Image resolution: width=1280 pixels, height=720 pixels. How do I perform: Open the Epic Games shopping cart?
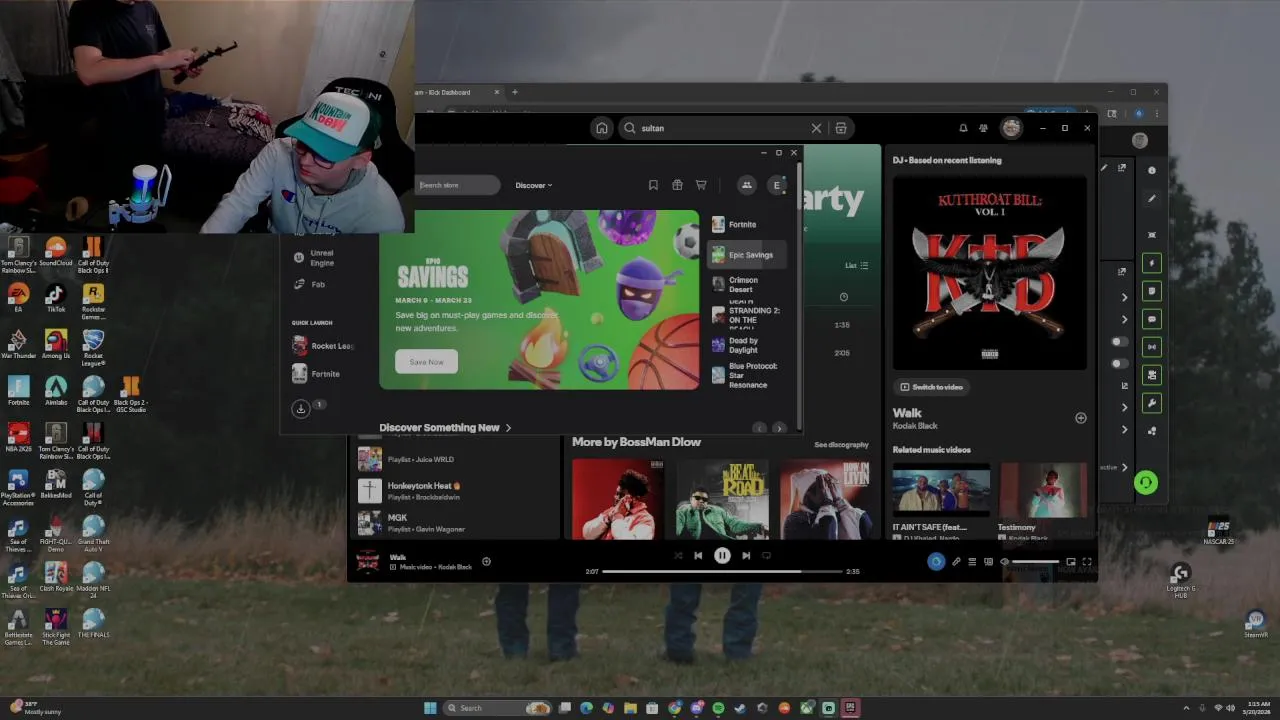(x=701, y=185)
